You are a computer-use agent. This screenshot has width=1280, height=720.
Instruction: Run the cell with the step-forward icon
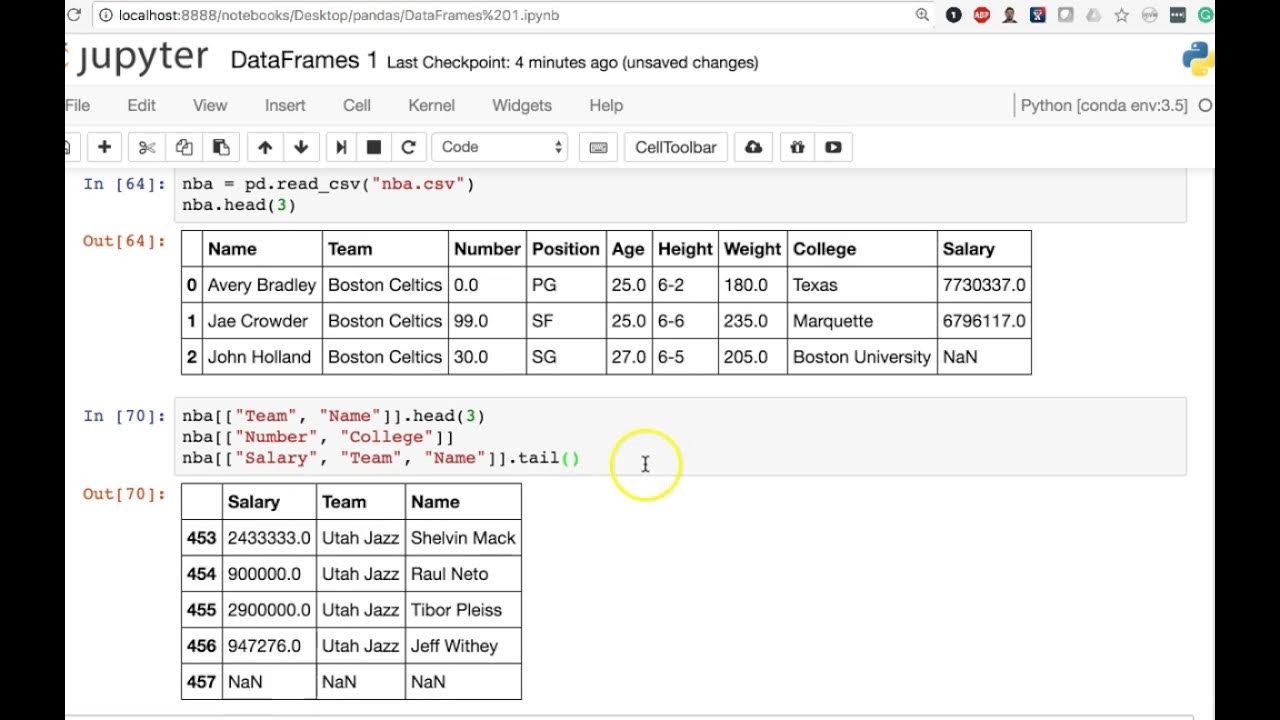tap(341, 147)
